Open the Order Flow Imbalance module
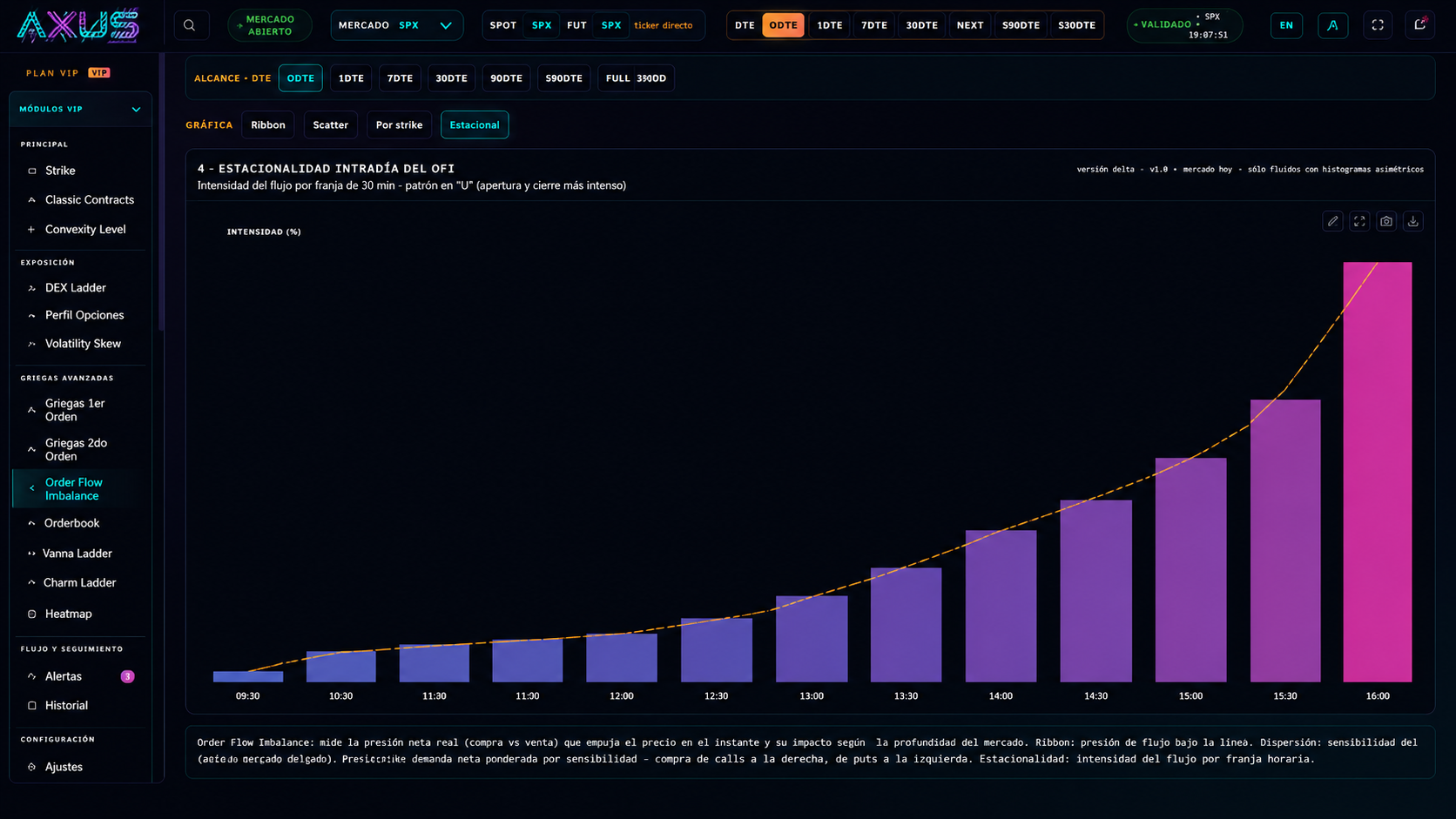The width and height of the screenshot is (1456, 819). pyautogui.click(x=81, y=489)
